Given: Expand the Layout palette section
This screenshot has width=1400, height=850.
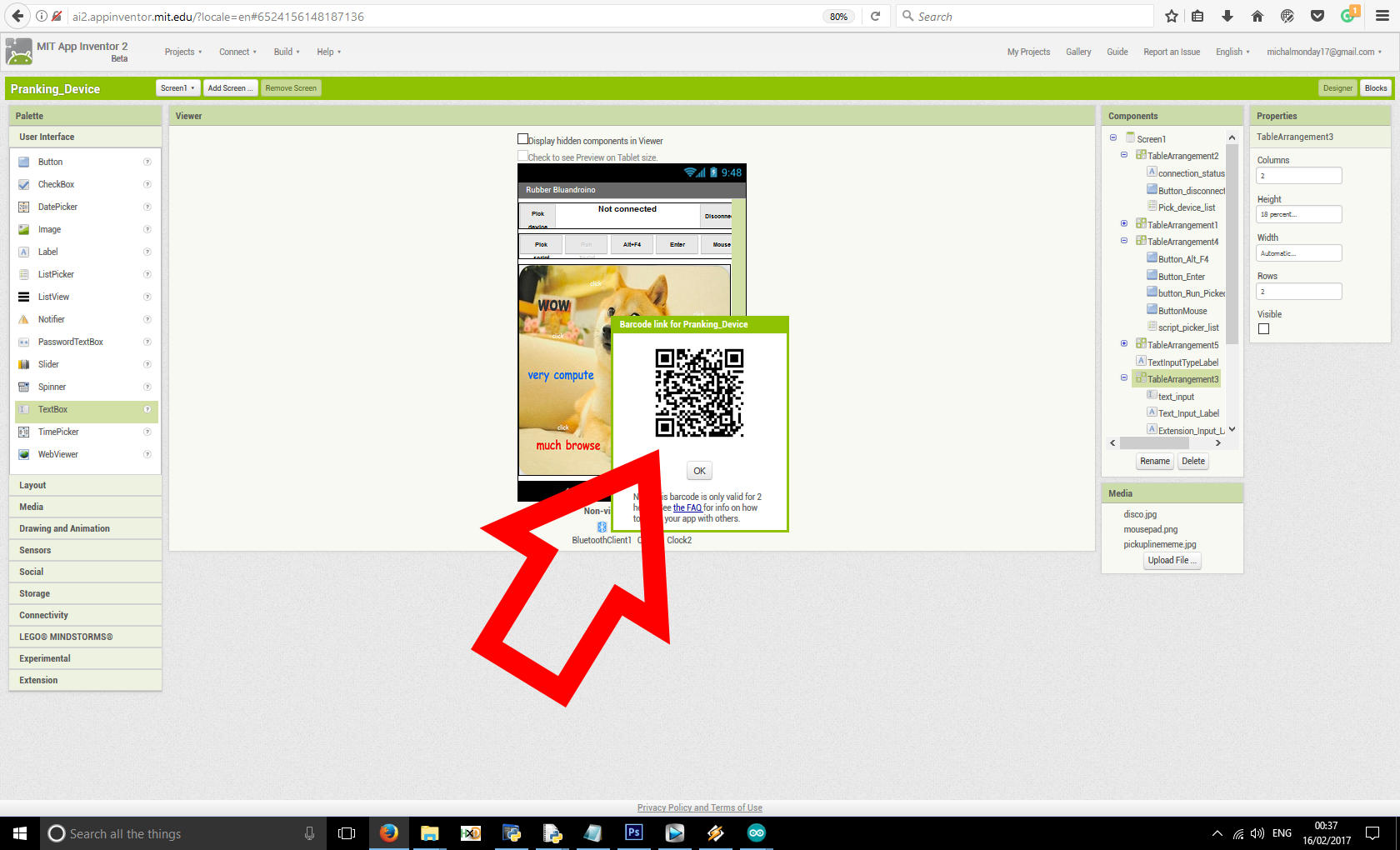Looking at the screenshot, I should (x=85, y=485).
